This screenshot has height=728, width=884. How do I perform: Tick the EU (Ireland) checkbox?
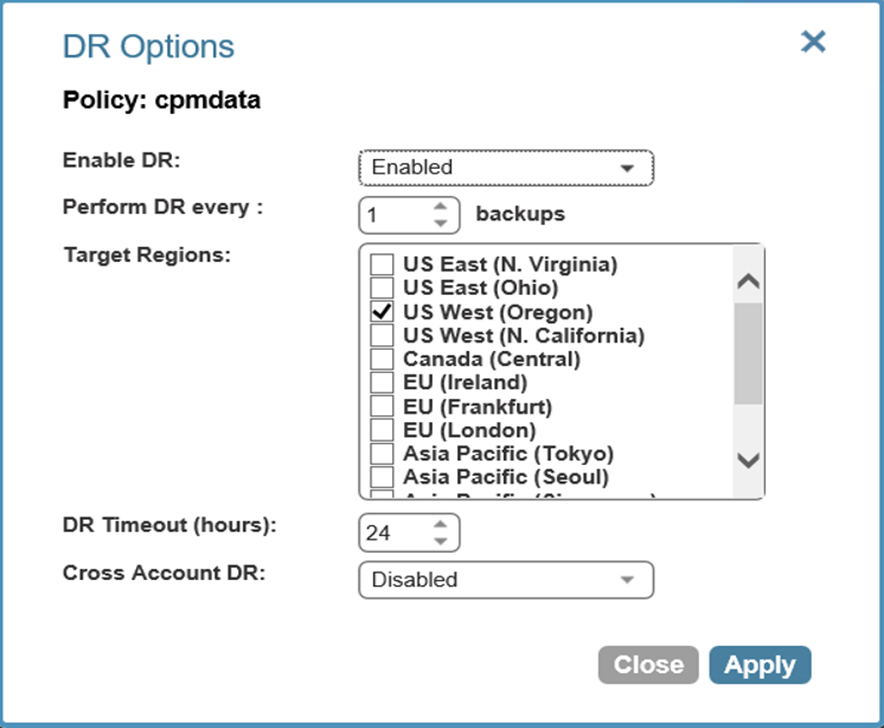[382, 382]
